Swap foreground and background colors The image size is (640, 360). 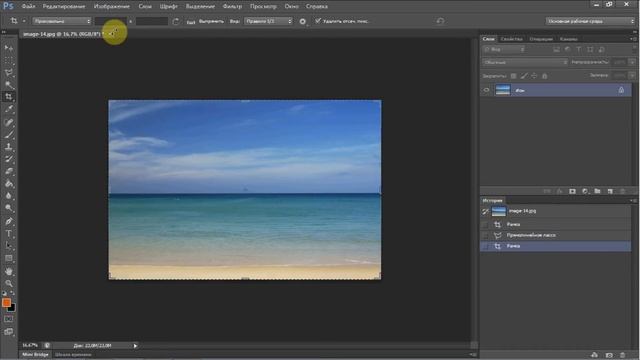13,293
